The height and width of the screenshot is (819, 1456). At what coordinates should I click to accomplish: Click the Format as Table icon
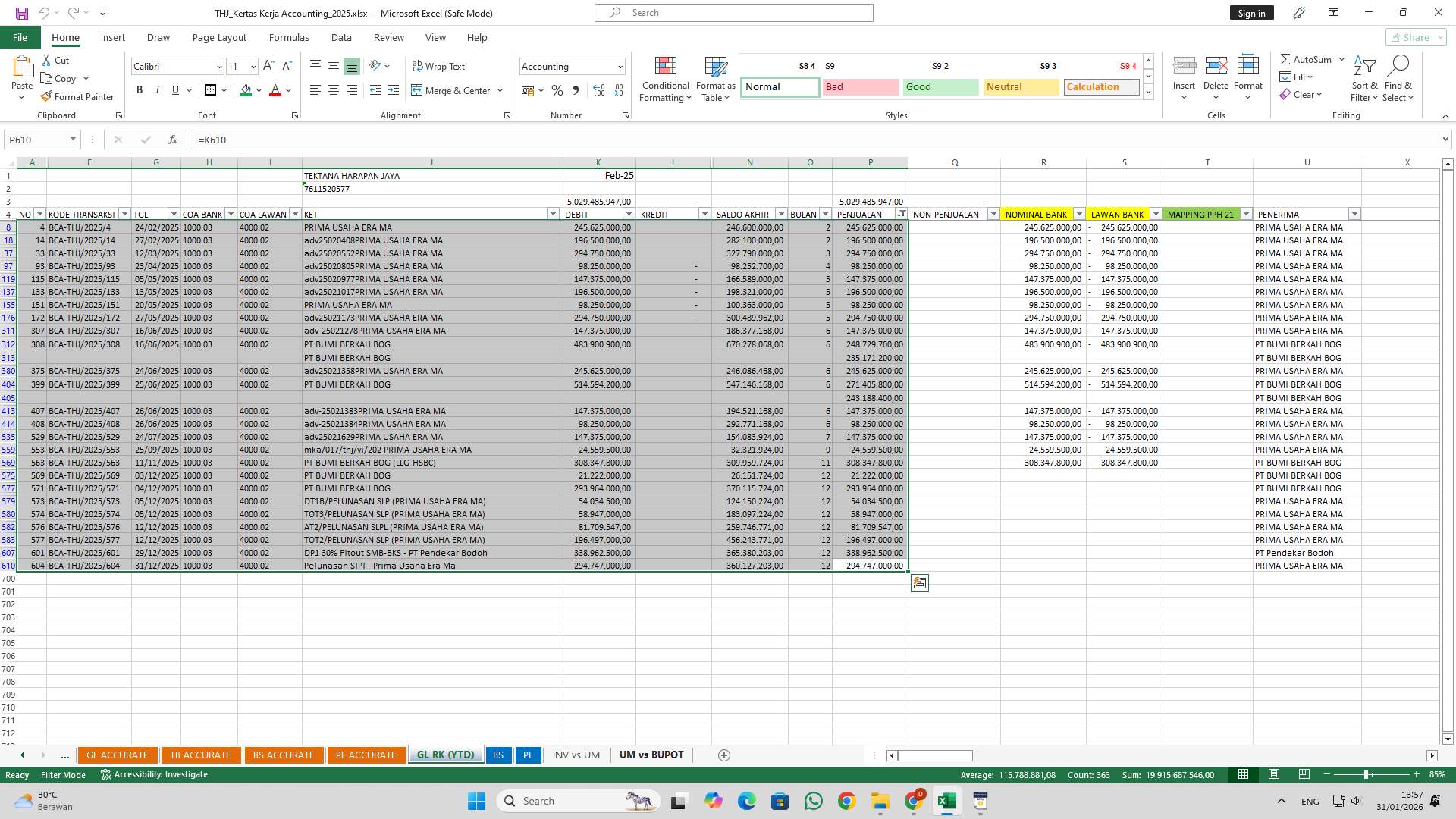point(714,79)
